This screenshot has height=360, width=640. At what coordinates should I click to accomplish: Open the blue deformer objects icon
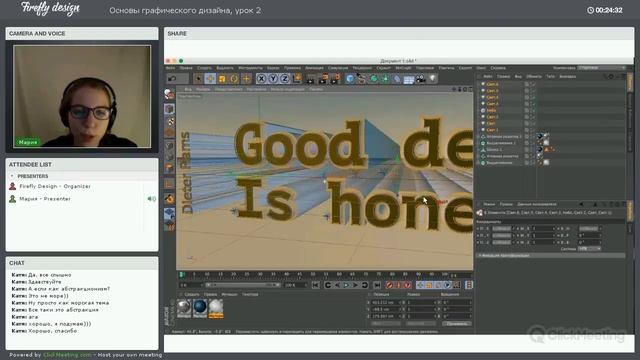coord(397,78)
